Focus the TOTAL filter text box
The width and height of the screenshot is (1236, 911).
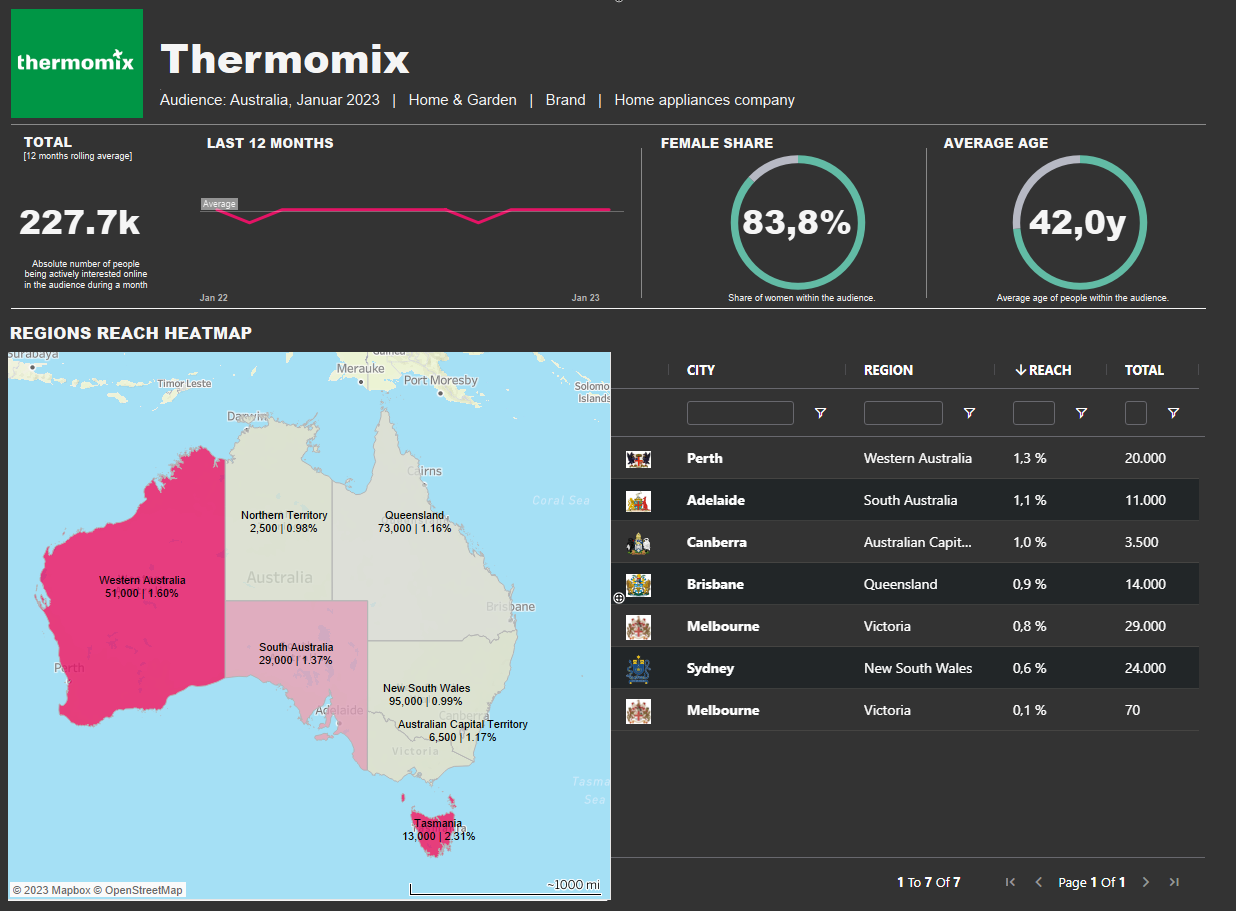1136,413
